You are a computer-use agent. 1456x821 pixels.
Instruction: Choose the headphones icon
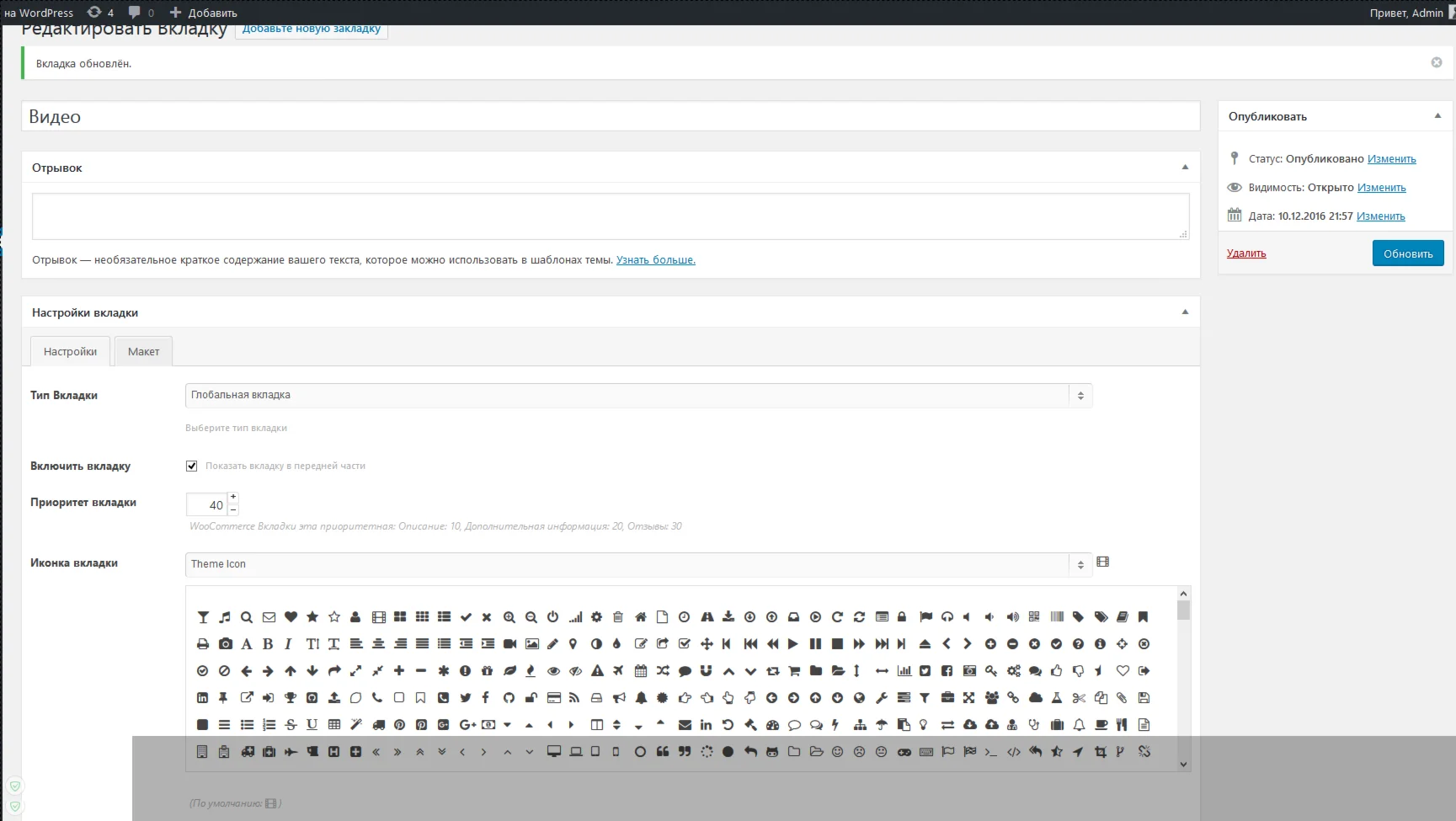[947, 617]
